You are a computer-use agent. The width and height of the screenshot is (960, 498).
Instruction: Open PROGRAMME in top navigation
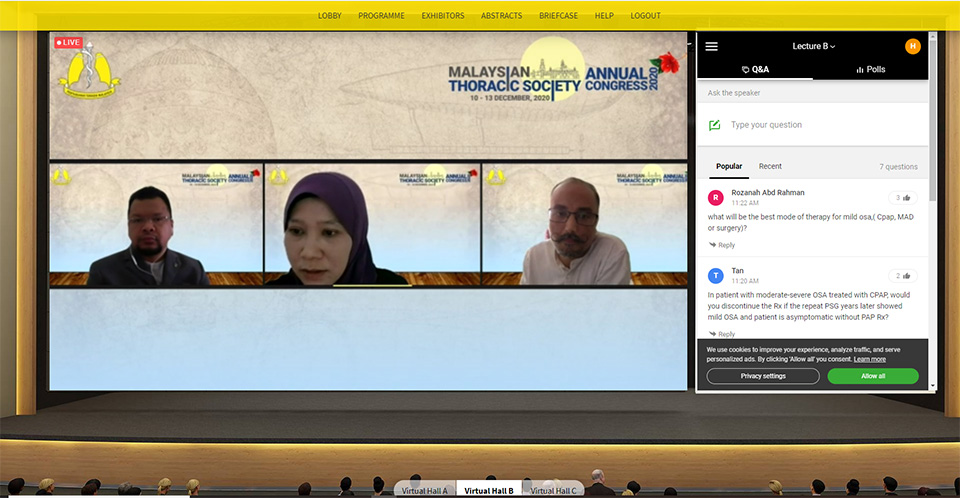click(x=381, y=16)
